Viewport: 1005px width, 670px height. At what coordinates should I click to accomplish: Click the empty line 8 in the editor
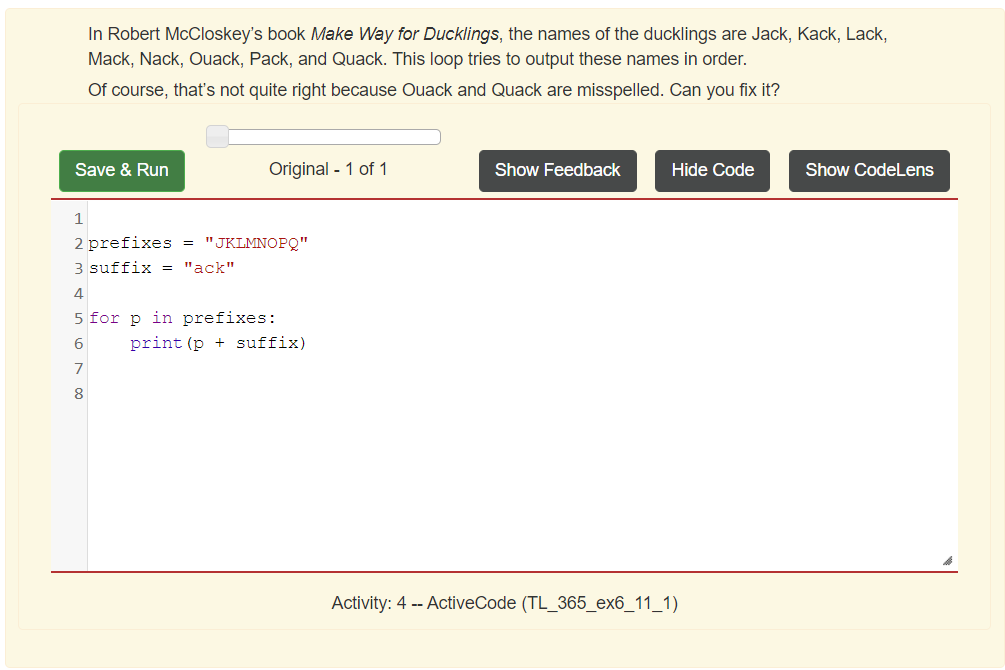200,393
